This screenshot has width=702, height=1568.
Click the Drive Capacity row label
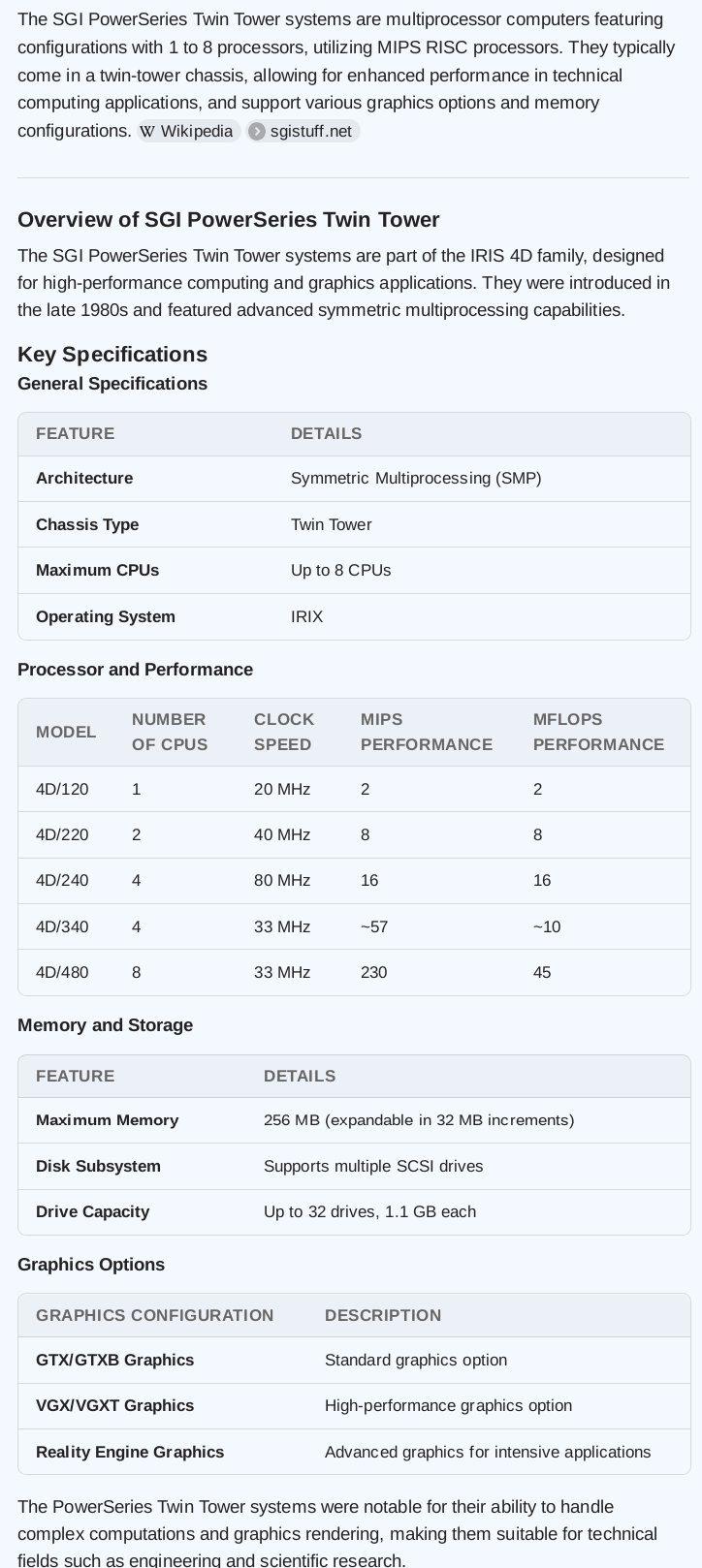[92, 1211]
